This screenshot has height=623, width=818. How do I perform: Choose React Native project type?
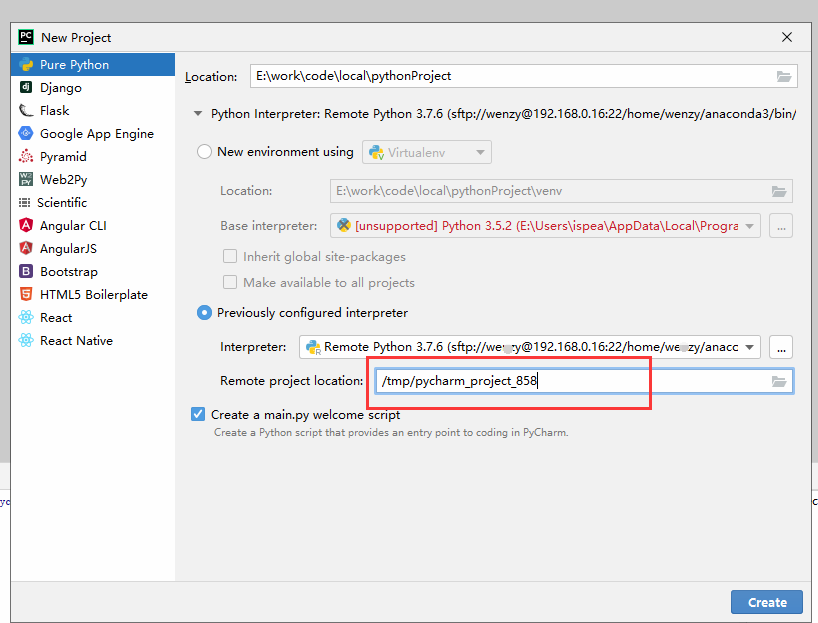(x=93, y=340)
